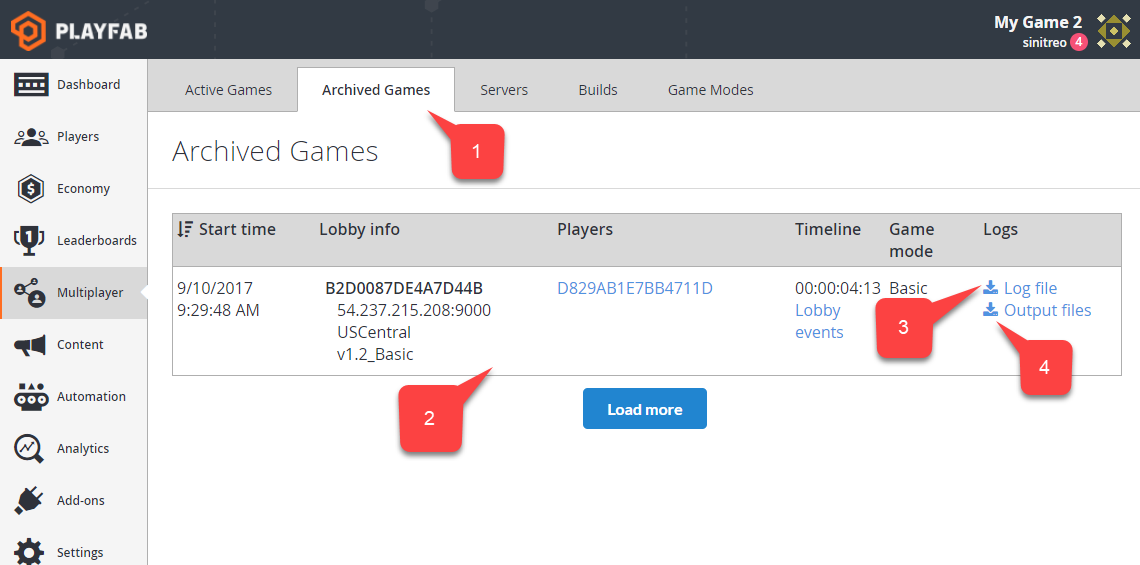
Task: Go to Leaderboards menu label
Action: [97, 241]
